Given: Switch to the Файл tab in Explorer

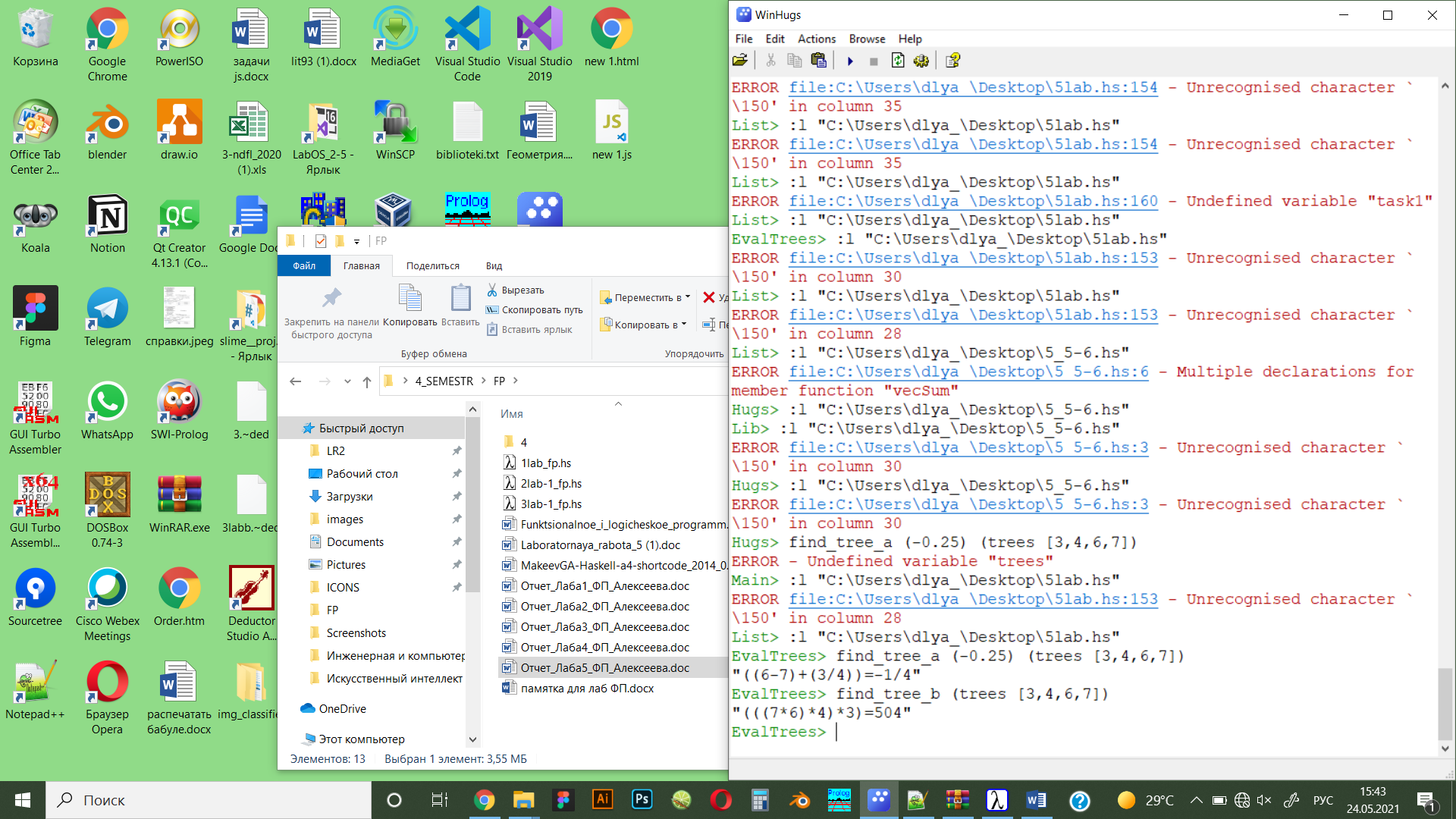Looking at the screenshot, I should tap(304, 265).
